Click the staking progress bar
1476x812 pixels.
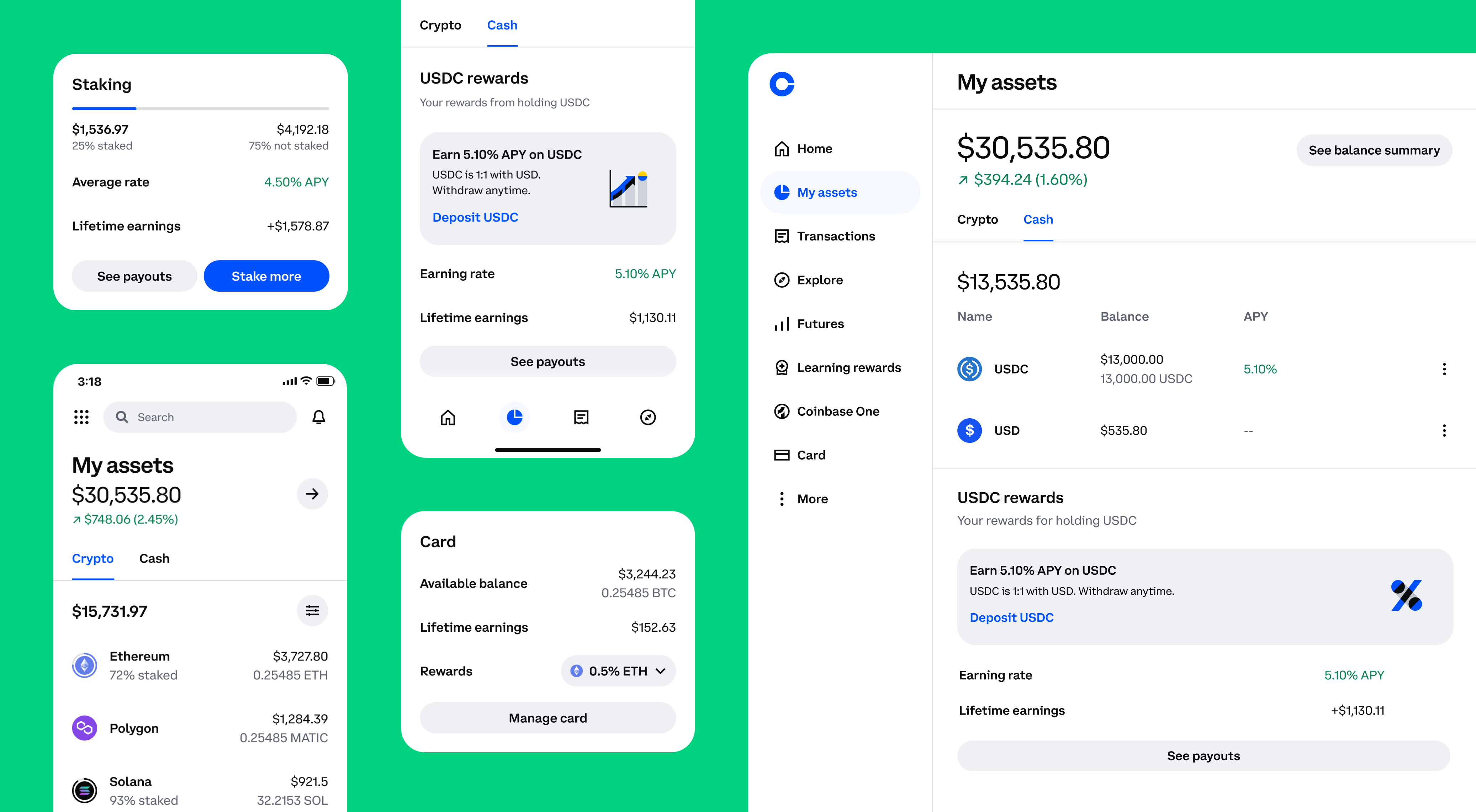(x=201, y=108)
